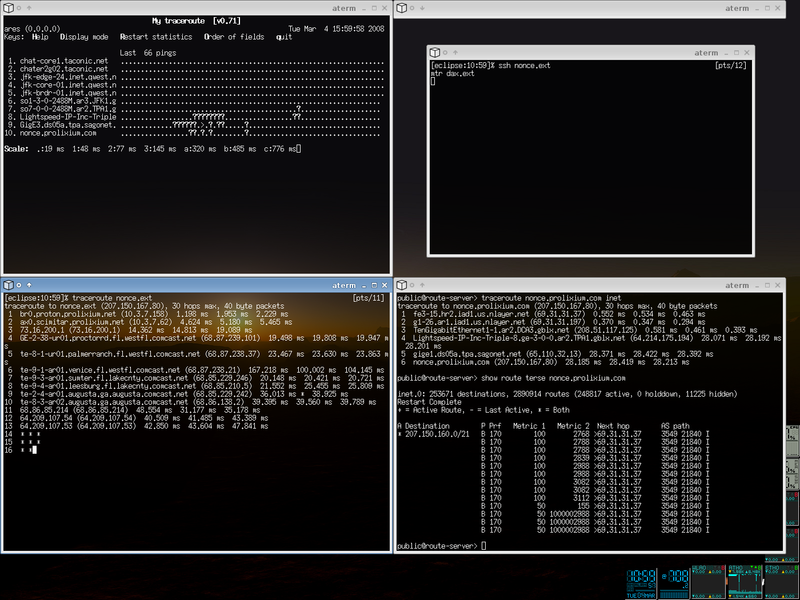Click cube icon on route-server terminal titlebar
Screen dimensions: 800x600
[x=402, y=285]
